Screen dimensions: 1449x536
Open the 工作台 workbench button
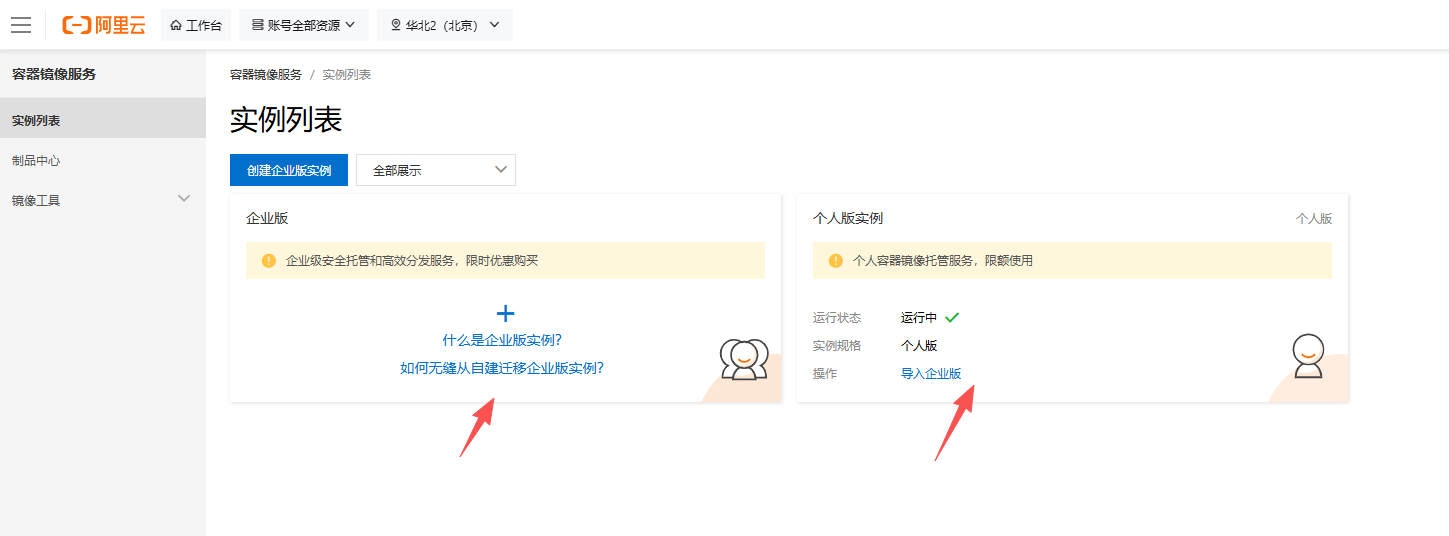coord(196,25)
